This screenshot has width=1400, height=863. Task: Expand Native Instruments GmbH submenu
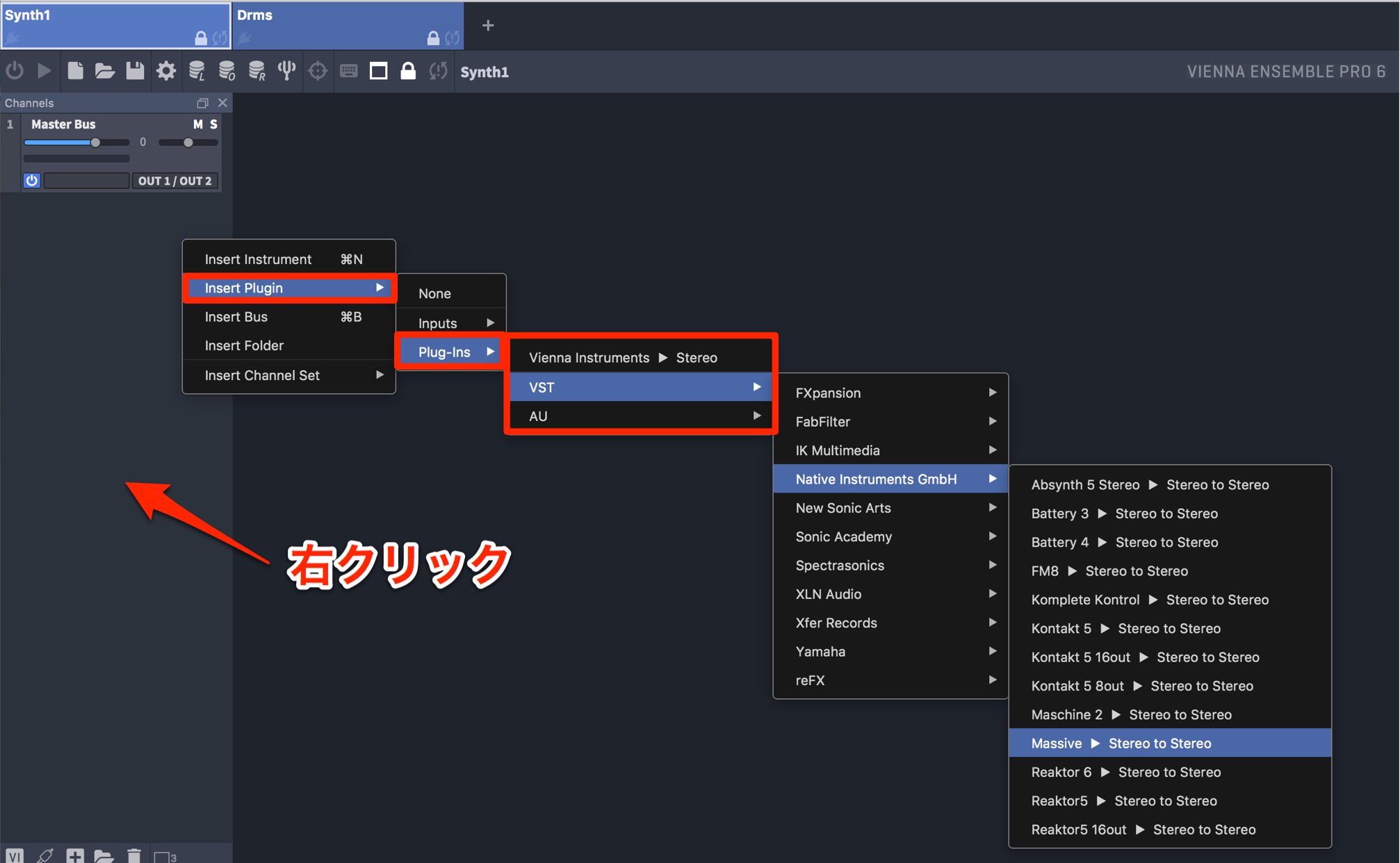(890, 479)
